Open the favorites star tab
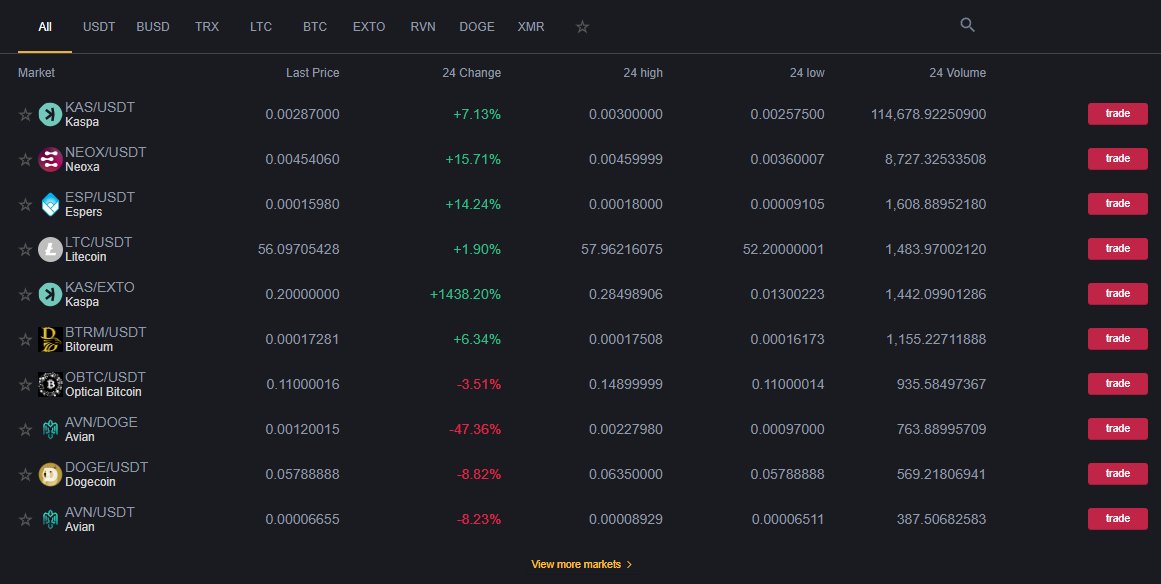Viewport: 1161px width, 584px height. [x=582, y=27]
